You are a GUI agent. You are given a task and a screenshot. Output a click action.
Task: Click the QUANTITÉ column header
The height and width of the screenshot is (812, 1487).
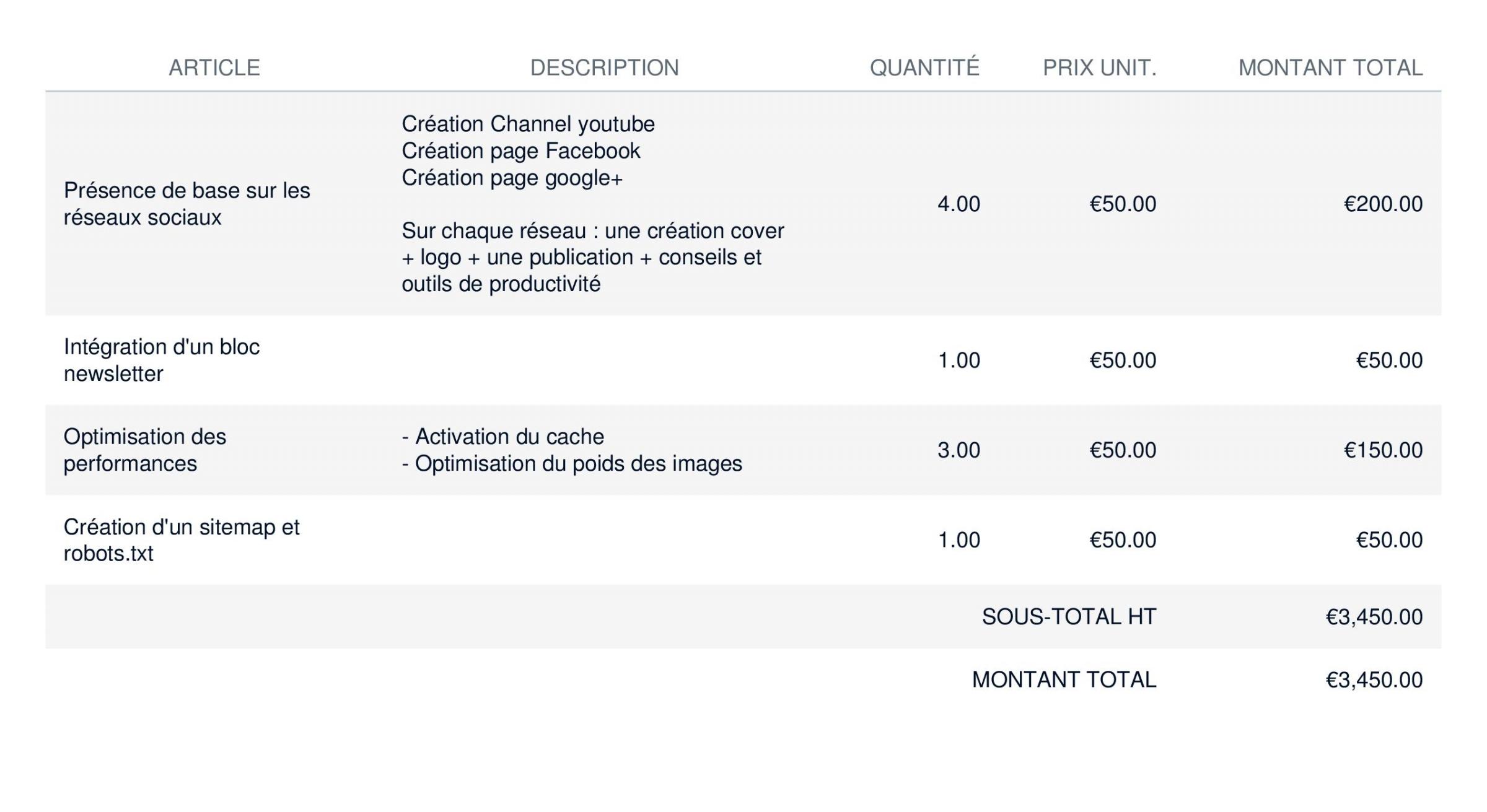pyautogui.click(x=924, y=66)
